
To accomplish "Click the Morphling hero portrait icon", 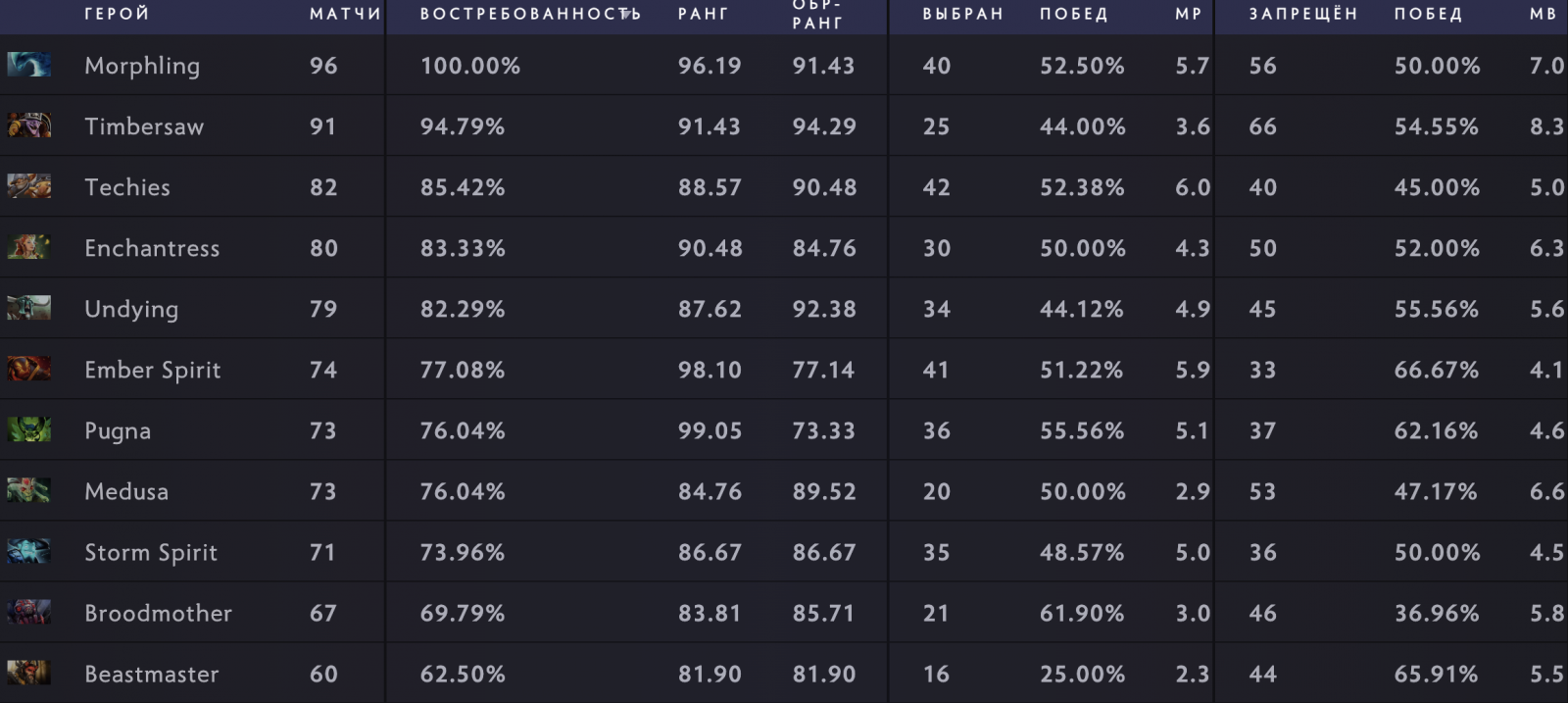I will (28, 65).
